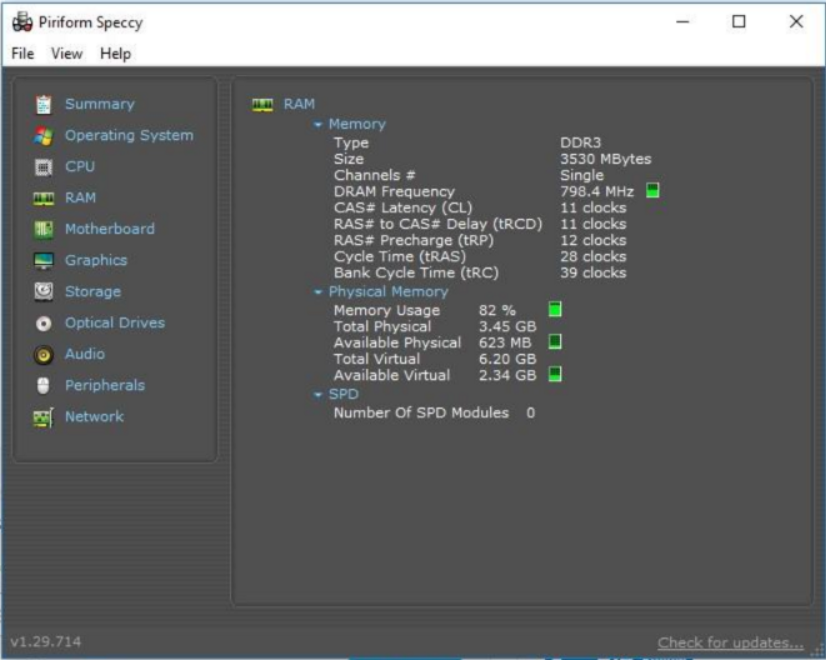Collapse the Memory section arrow
The height and width of the screenshot is (660, 826).
click(318, 125)
